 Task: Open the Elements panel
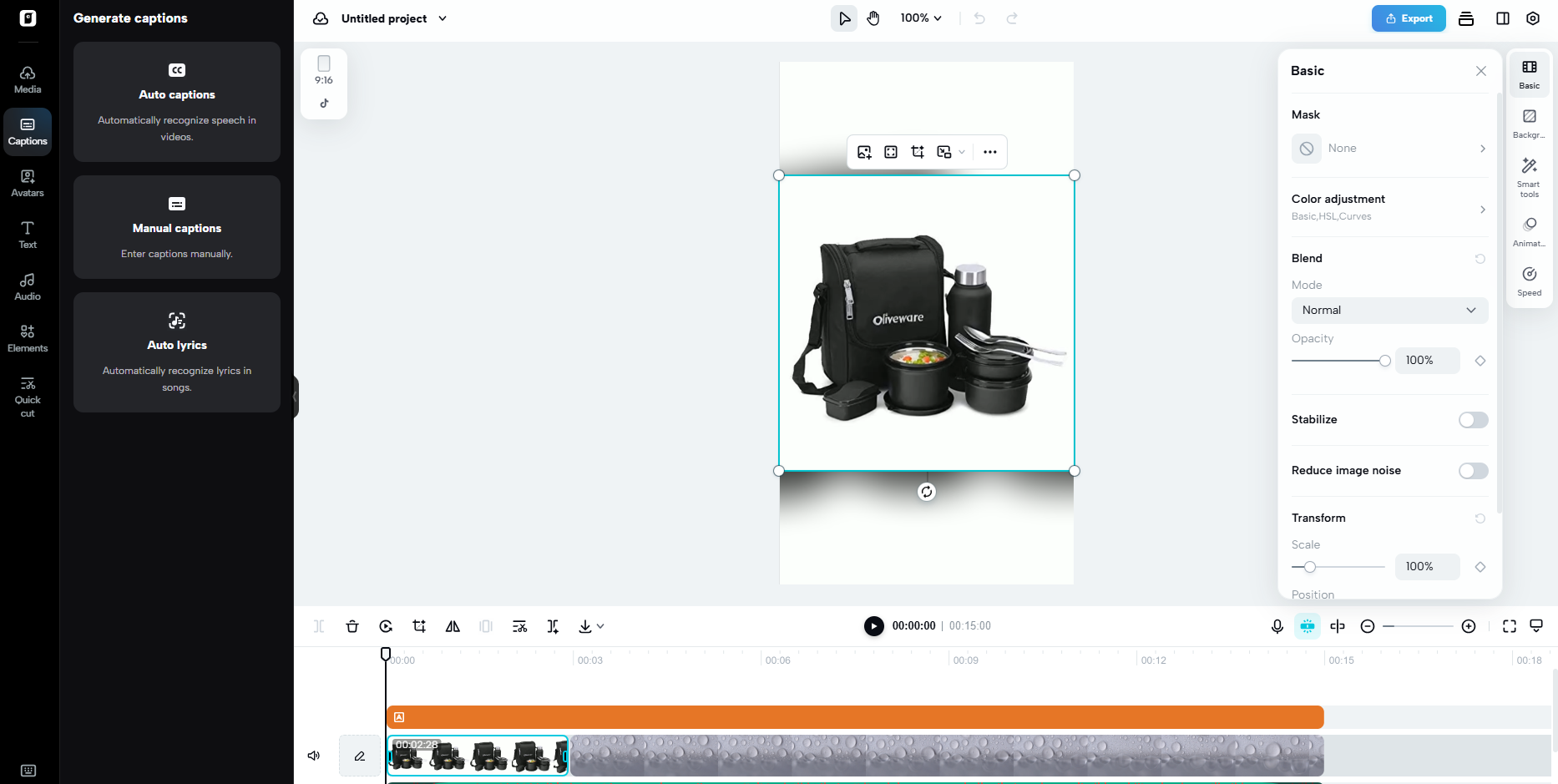click(28, 338)
